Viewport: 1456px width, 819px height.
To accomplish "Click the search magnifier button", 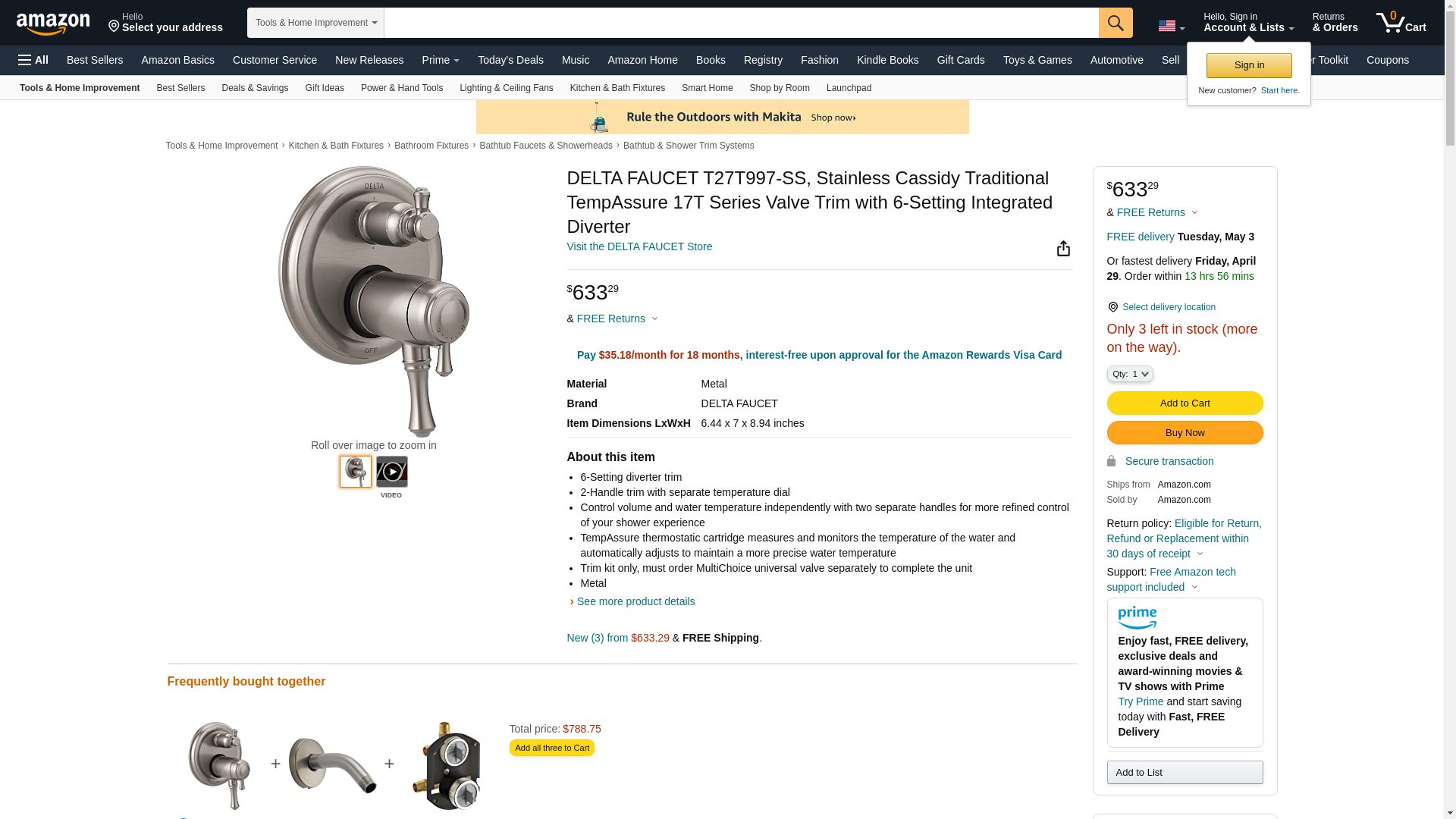I will pos(1115,23).
